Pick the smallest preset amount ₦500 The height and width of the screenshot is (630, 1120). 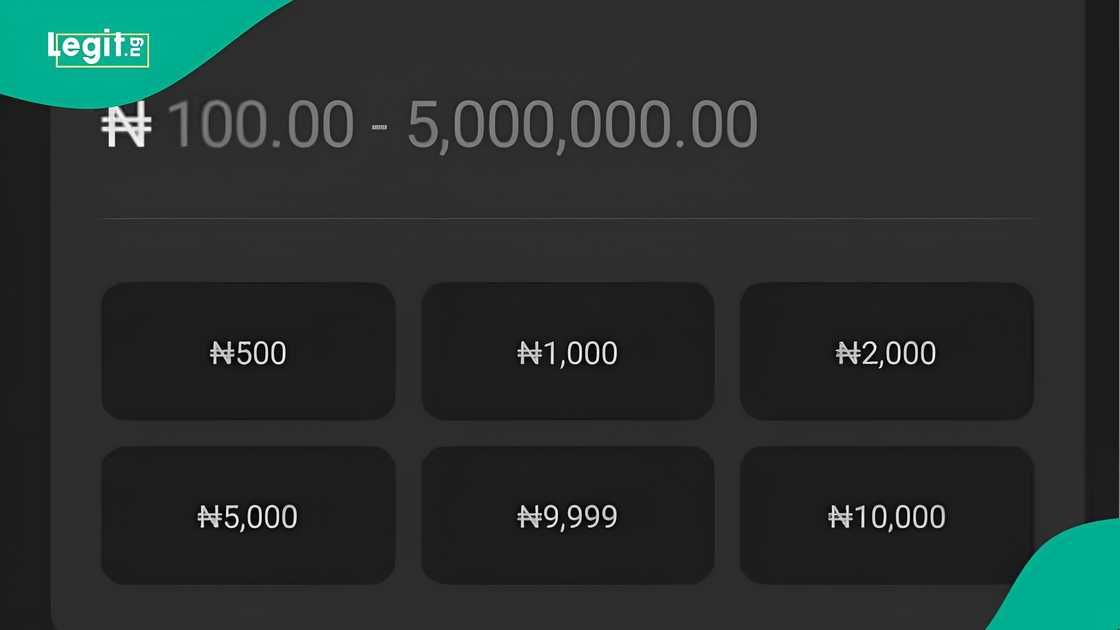coord(247,352)
